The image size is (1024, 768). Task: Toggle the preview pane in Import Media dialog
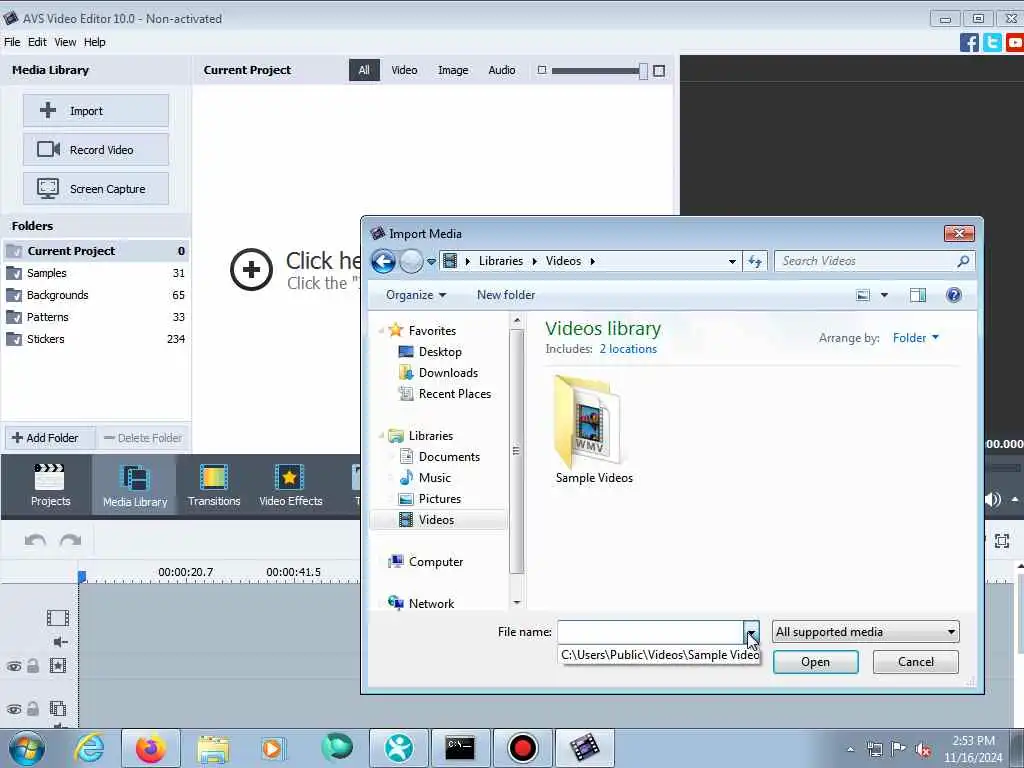click(918, 295)
